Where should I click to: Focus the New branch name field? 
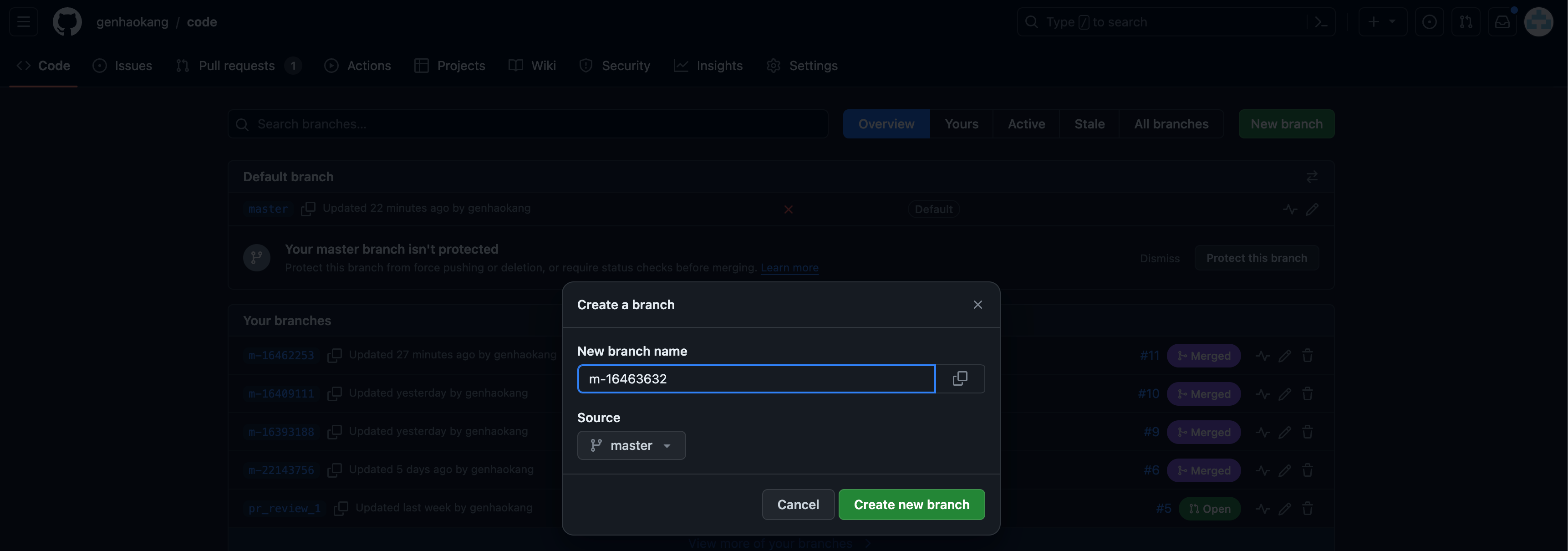click(x=756, y=379)
